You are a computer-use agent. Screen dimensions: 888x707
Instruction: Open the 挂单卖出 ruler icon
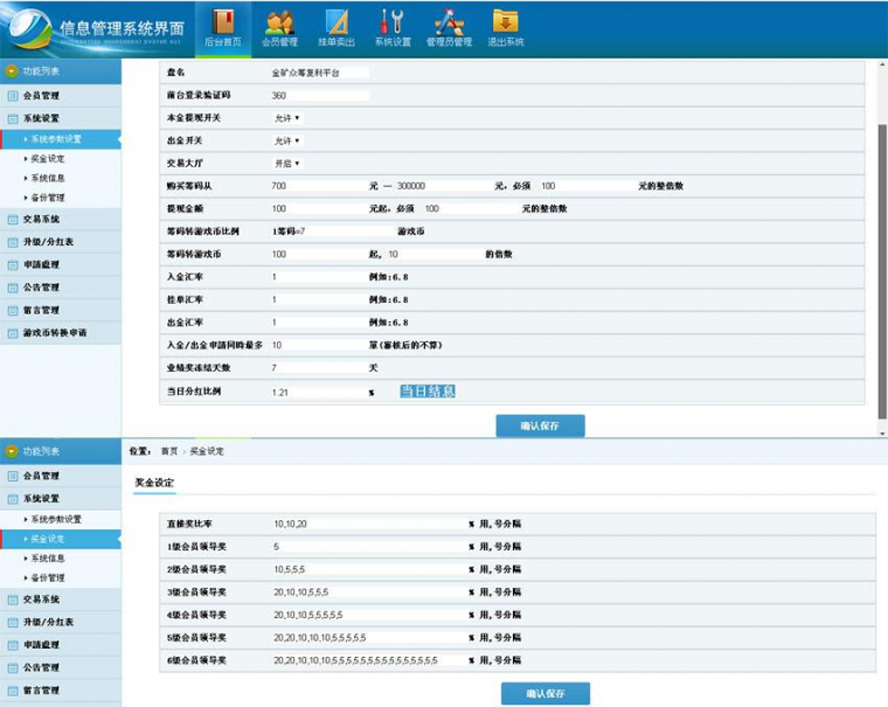tap(336, 23)
